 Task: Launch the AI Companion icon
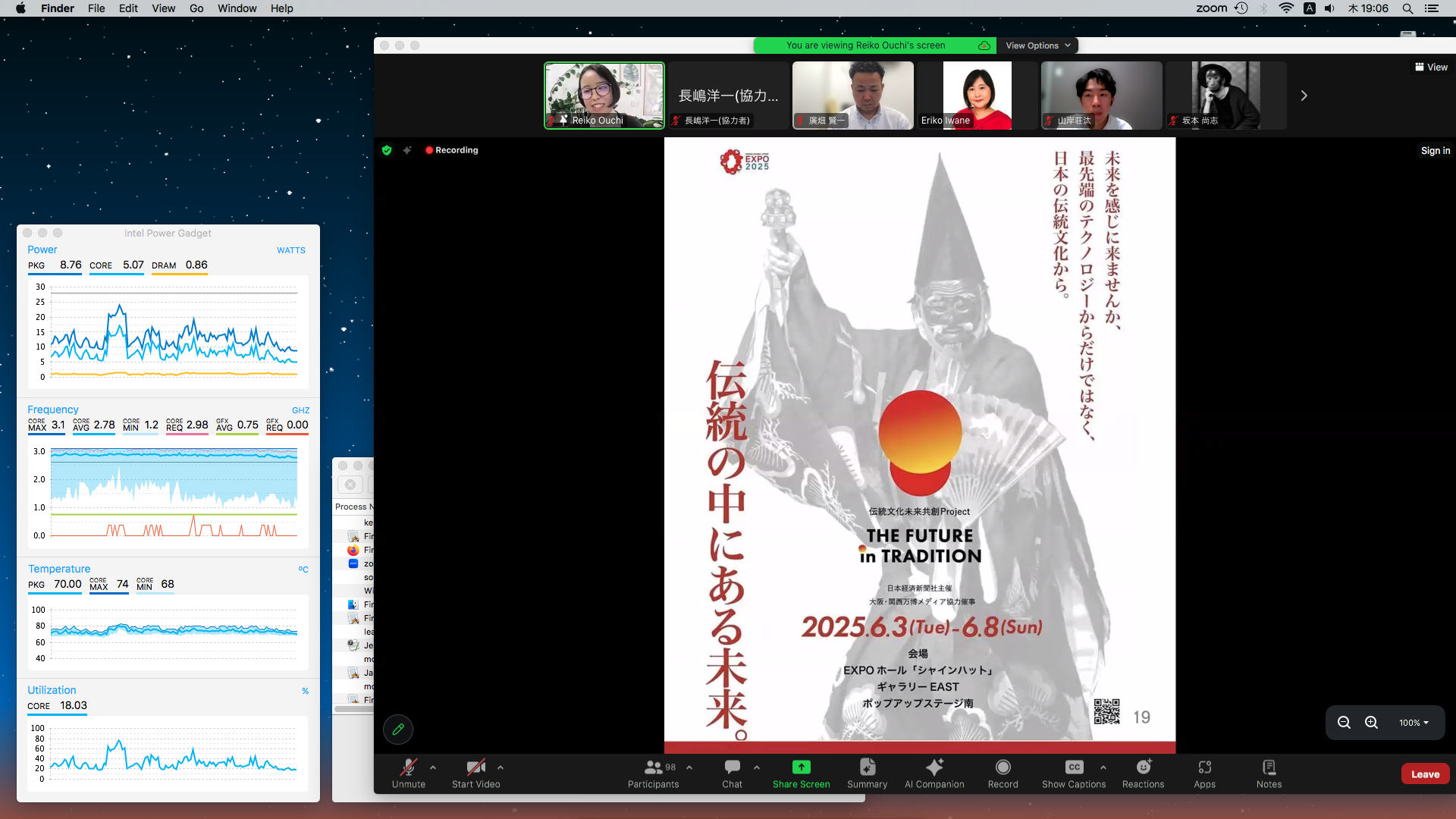pos(934,767)
